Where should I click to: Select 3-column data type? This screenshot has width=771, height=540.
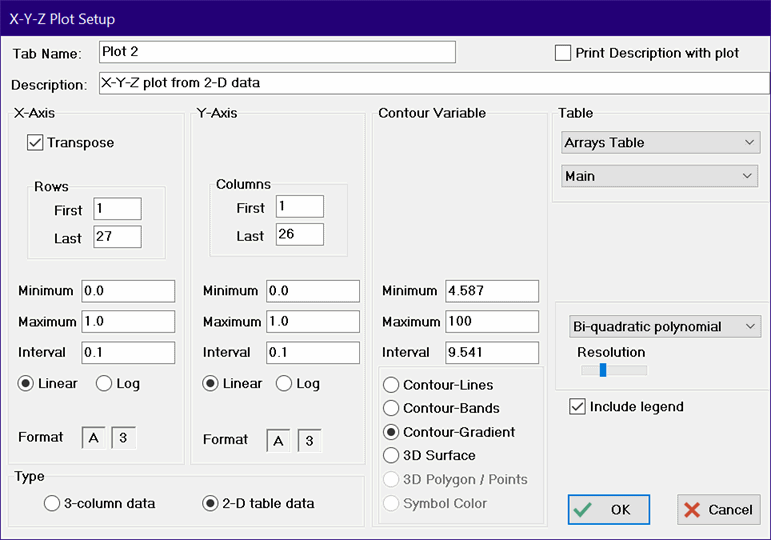point(52,504)
